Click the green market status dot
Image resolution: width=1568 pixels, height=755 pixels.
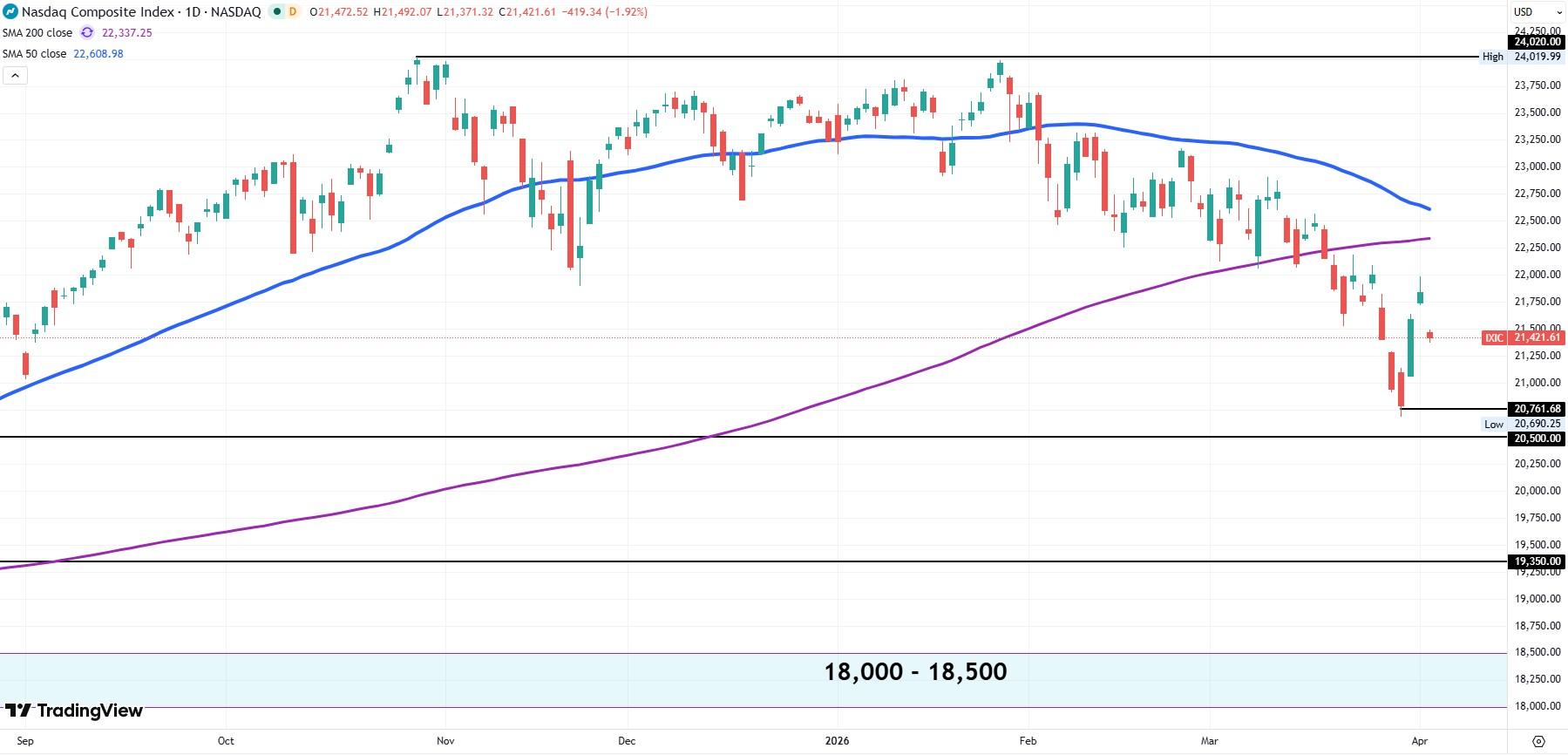[276, 11]
